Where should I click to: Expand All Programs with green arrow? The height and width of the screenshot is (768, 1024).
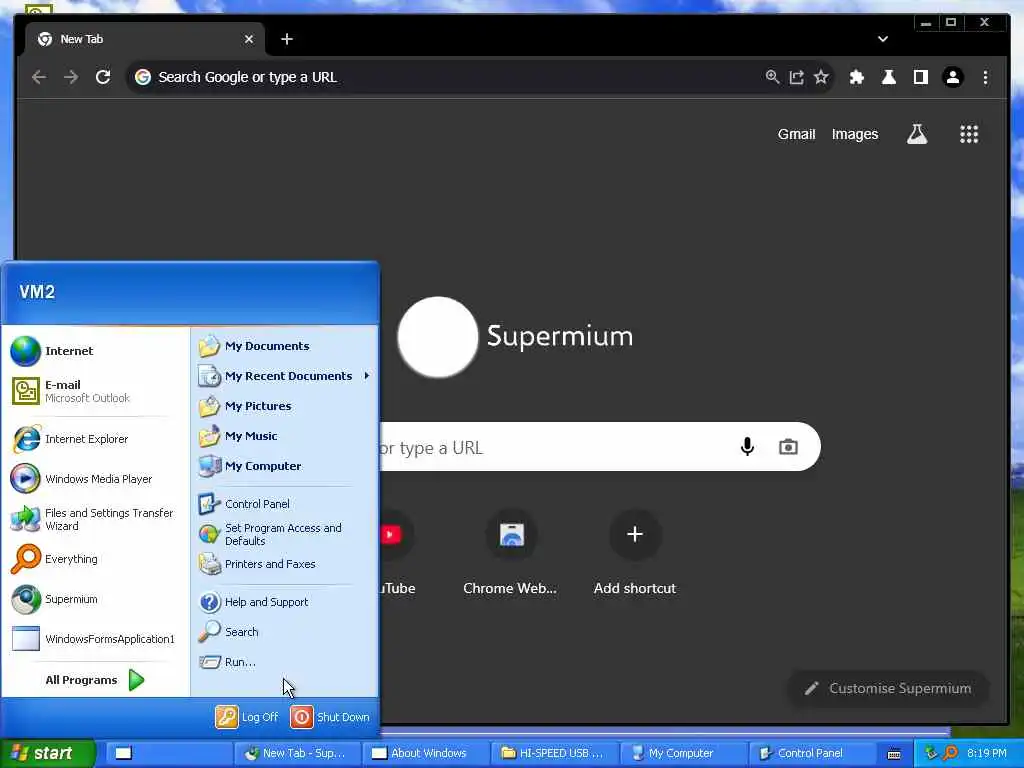(x=136, y=680)
